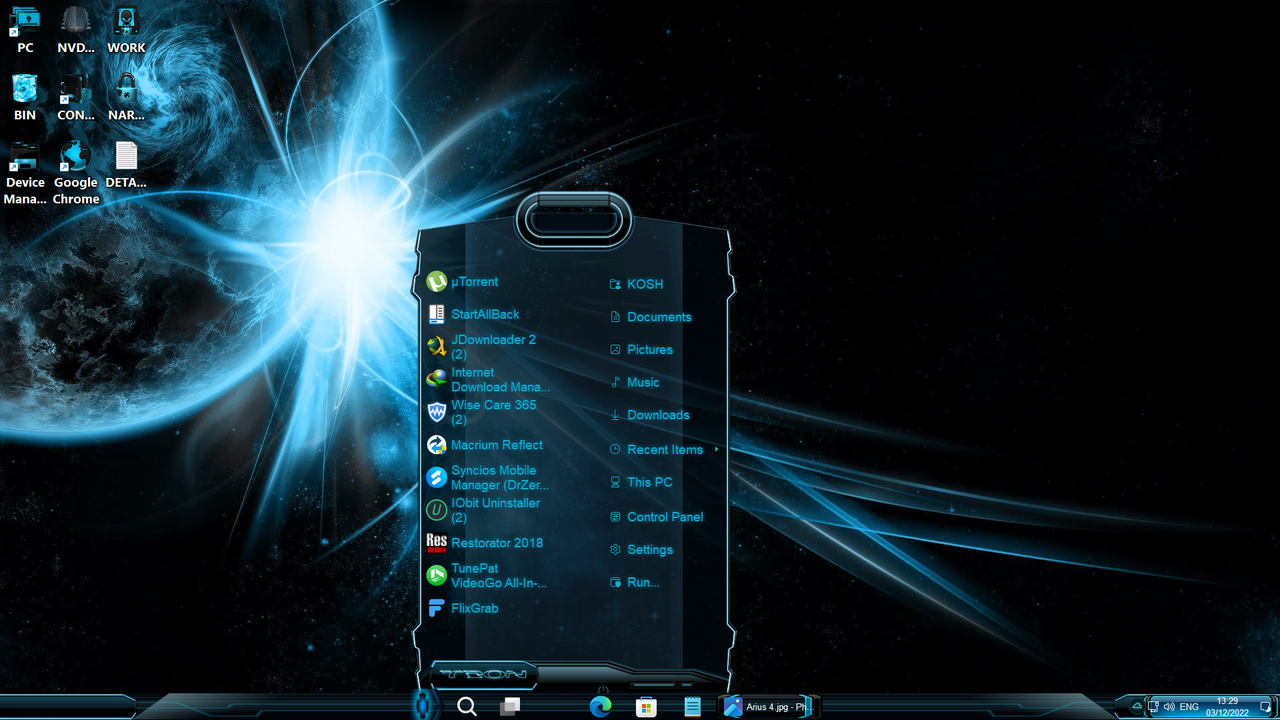
Task: Launch Syncios Mobile Manager entry
Action: (486, 477)
